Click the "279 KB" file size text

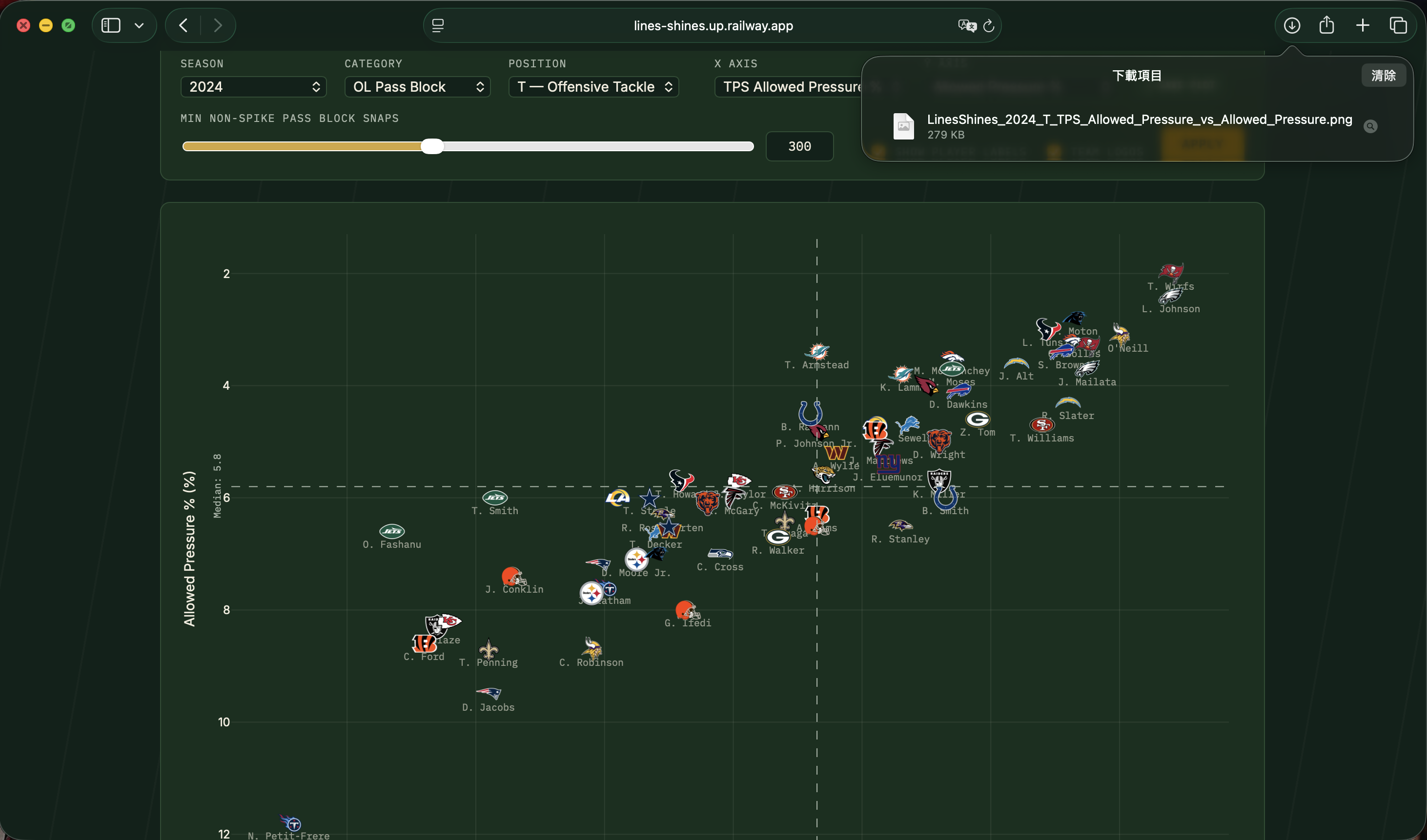[x=945, y=135]
